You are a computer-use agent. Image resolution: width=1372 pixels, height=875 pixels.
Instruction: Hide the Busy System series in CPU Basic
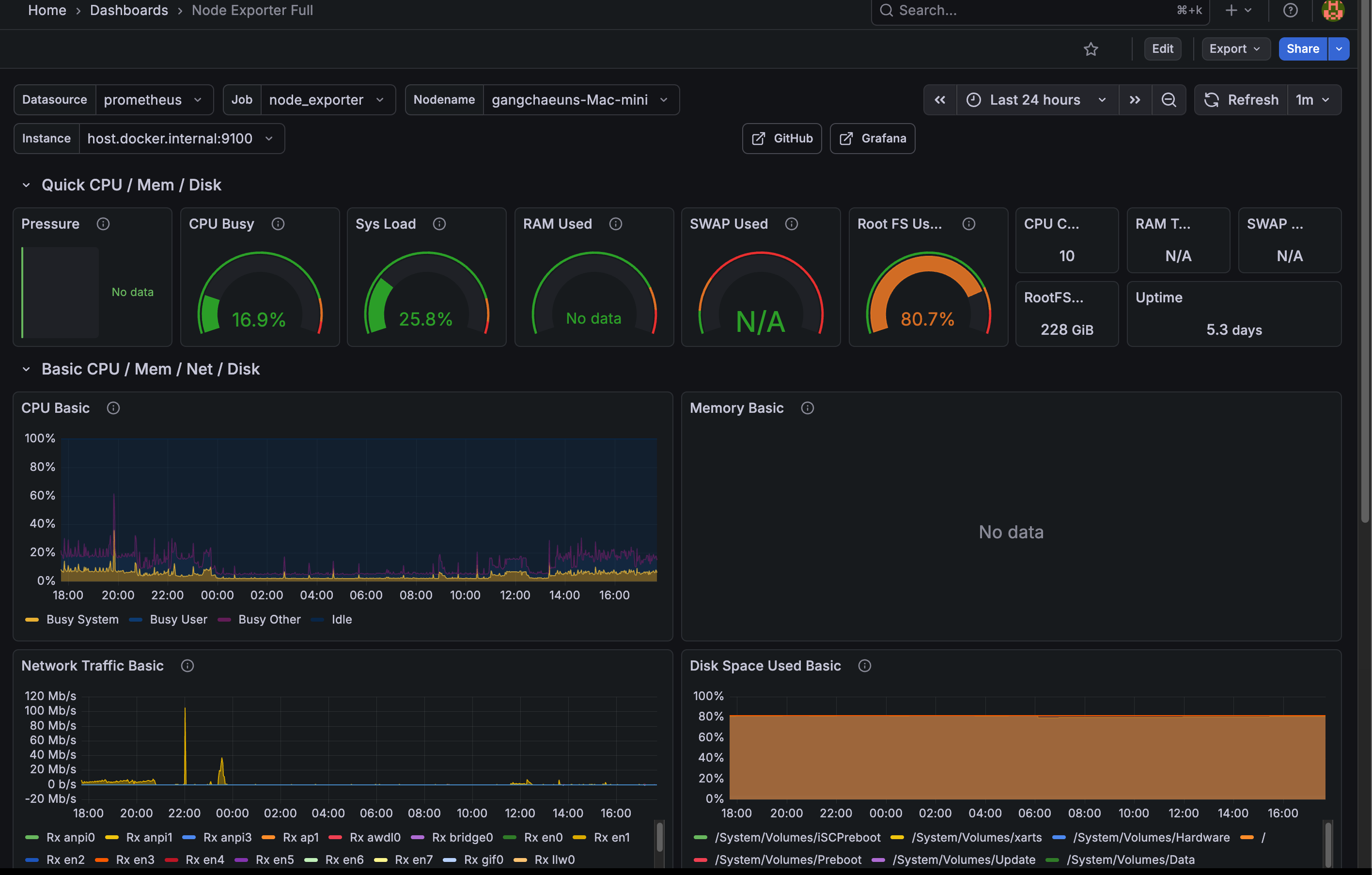point(83,619)
